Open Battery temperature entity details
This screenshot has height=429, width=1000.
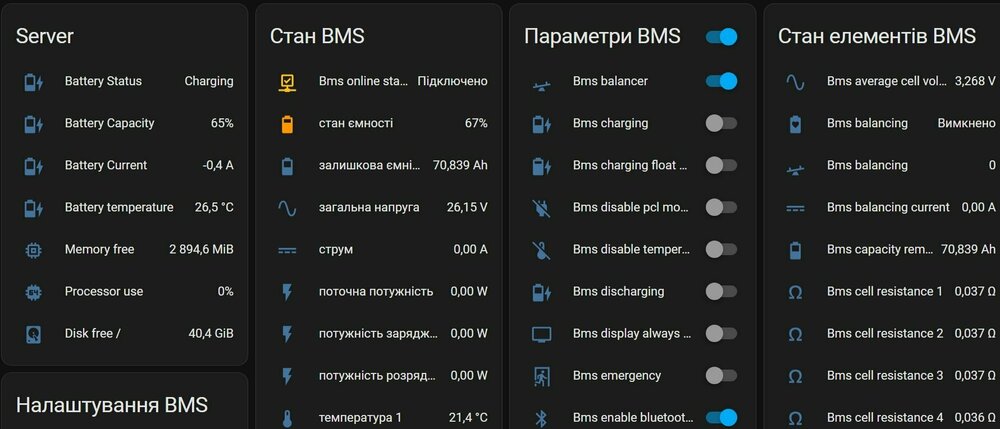(x=119, y=208)
